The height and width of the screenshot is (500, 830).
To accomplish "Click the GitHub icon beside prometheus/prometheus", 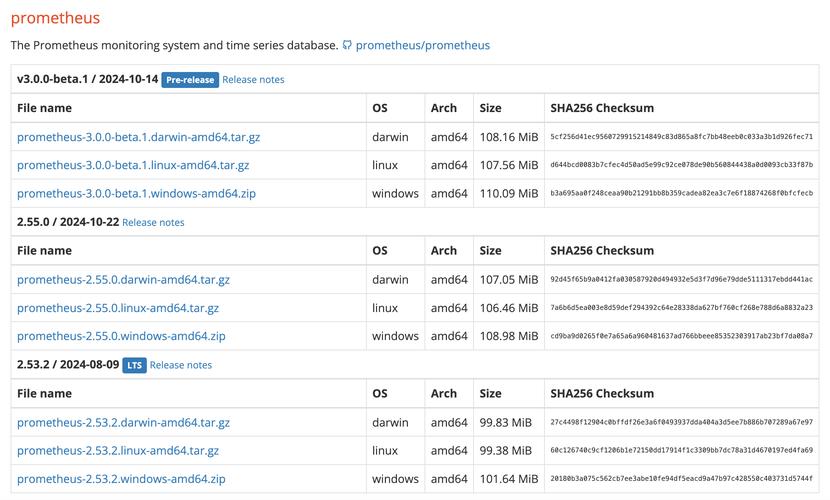I will click(347, 45).
